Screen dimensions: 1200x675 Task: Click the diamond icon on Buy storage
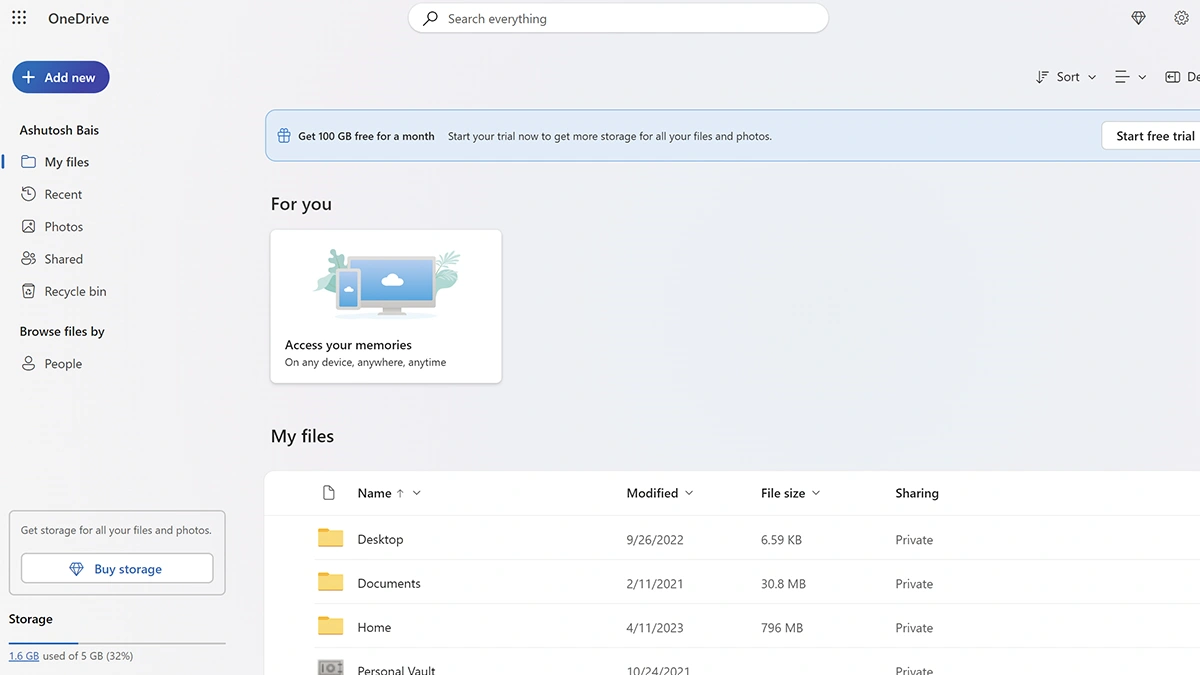point(76,569)
